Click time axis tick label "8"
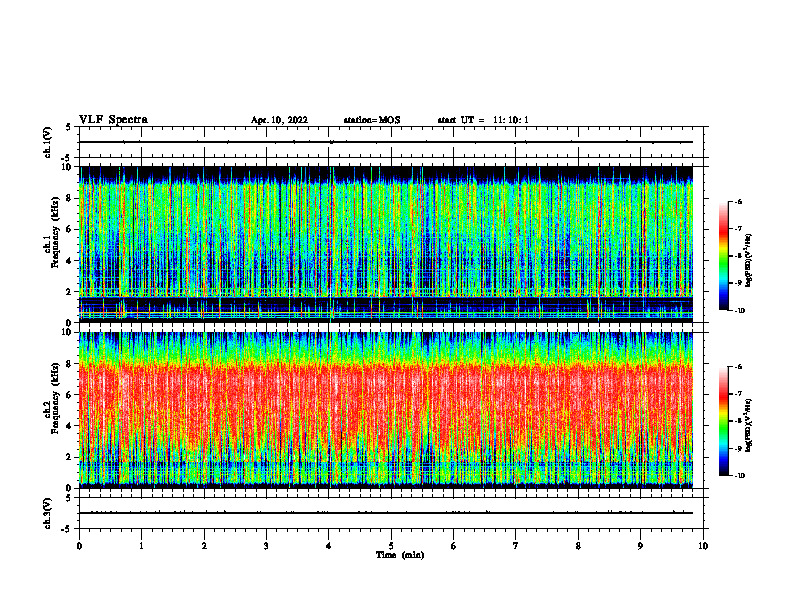This screenshot has height=612, width=792. [x=578, y=546]
